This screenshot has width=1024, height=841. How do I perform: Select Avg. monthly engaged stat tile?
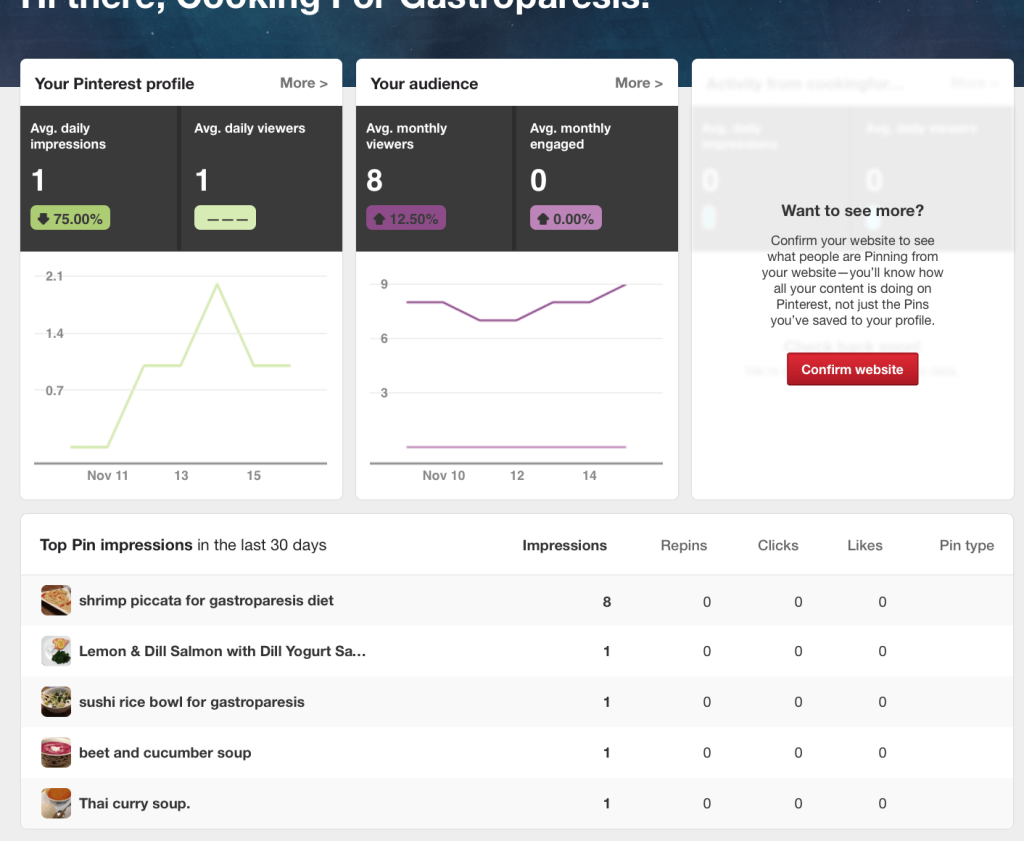pyautogui.click(x=597, y=178)
